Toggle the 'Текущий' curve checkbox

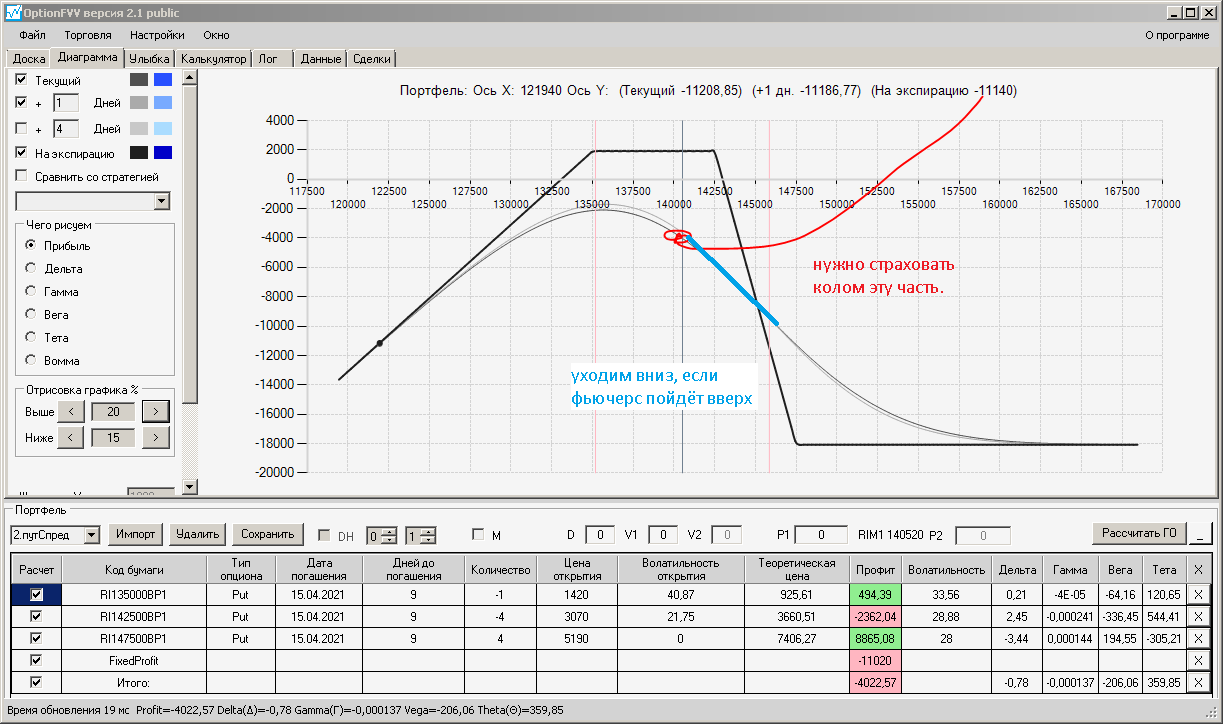[22, 80]
